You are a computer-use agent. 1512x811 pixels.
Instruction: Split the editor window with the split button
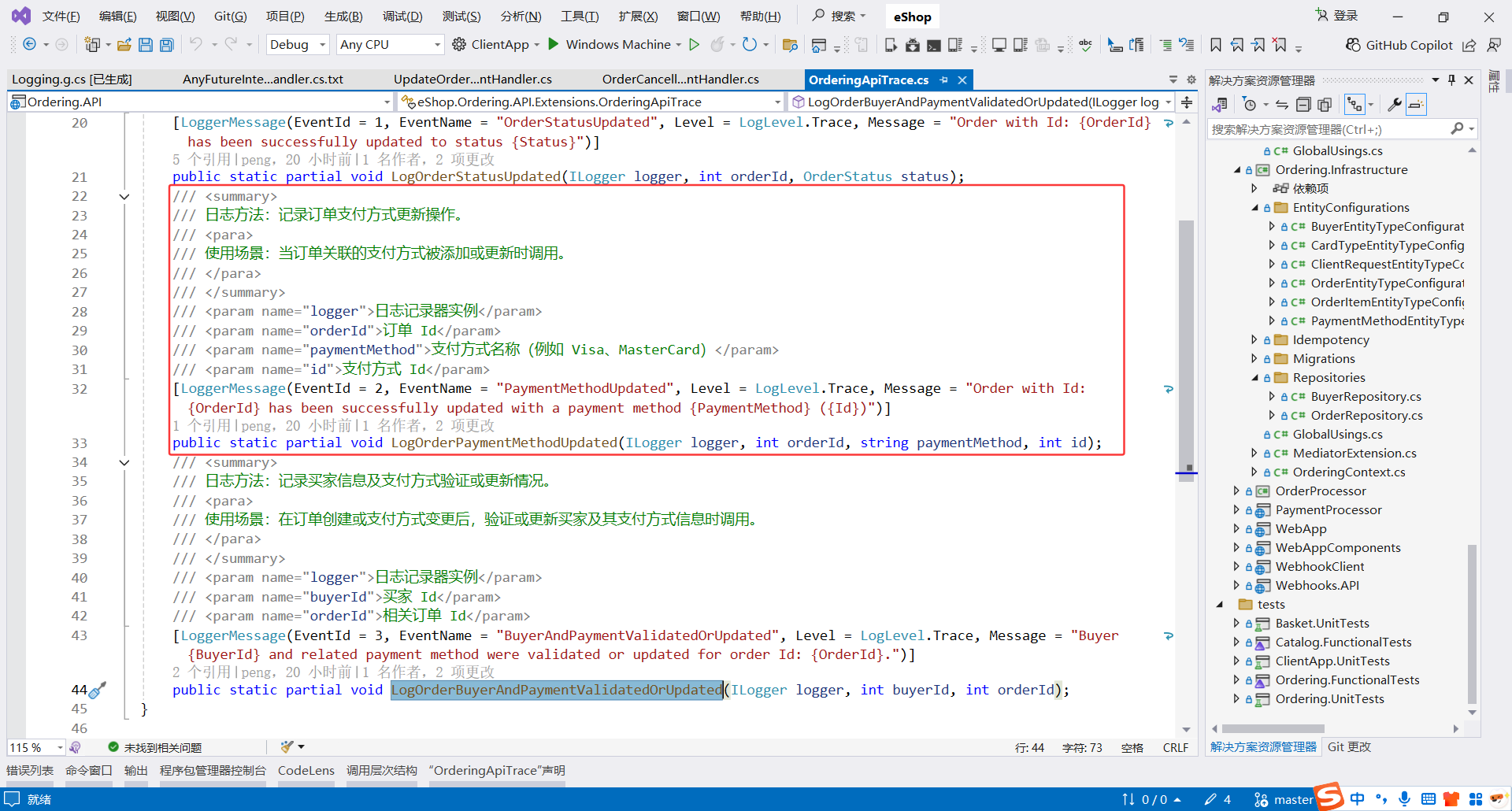coord(1187,102)
